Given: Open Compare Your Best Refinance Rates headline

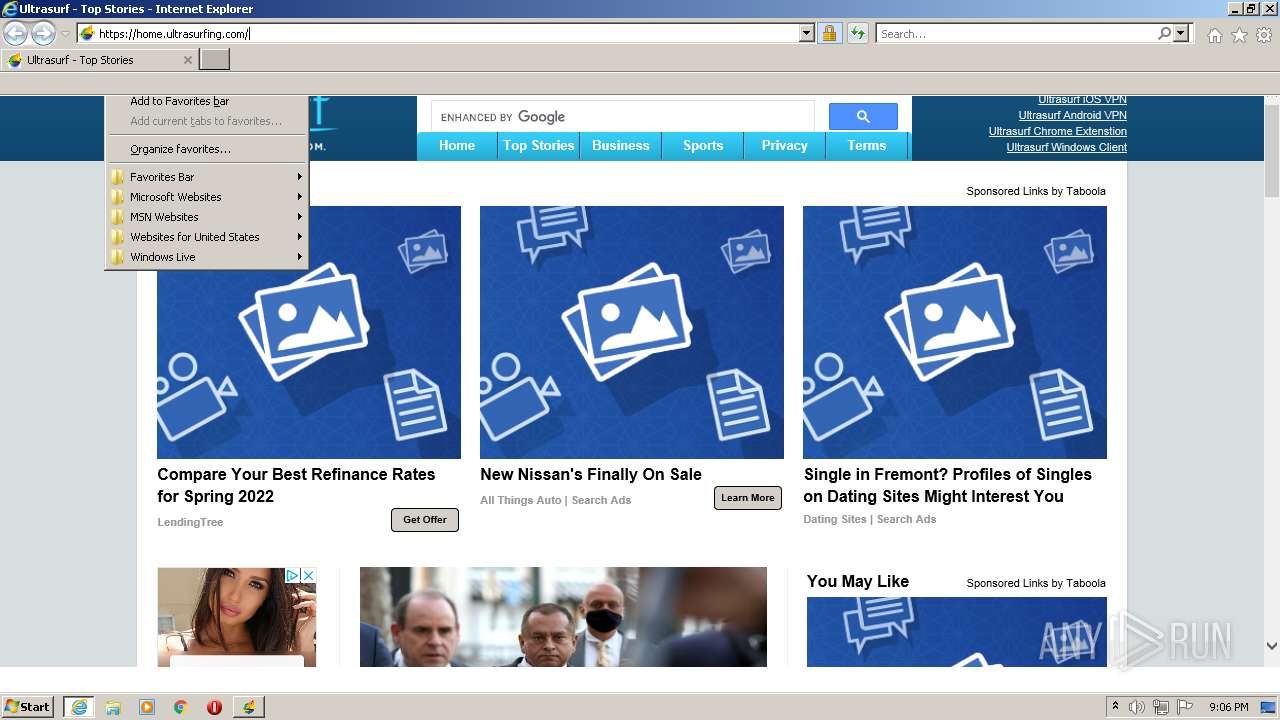Looking at the screenshot, I should pyautogui.click(x=296, y=485).
